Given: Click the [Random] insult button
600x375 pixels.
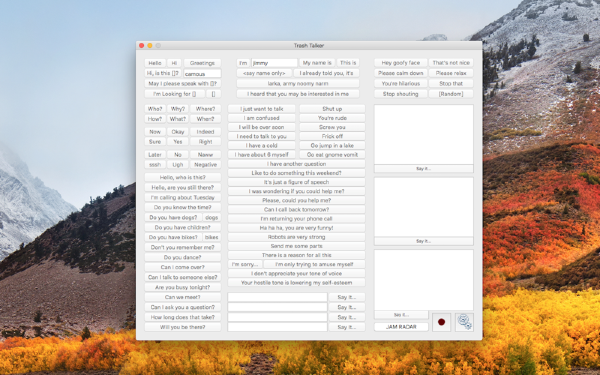Looking at the screenshot, I should (x=451, y=94).
